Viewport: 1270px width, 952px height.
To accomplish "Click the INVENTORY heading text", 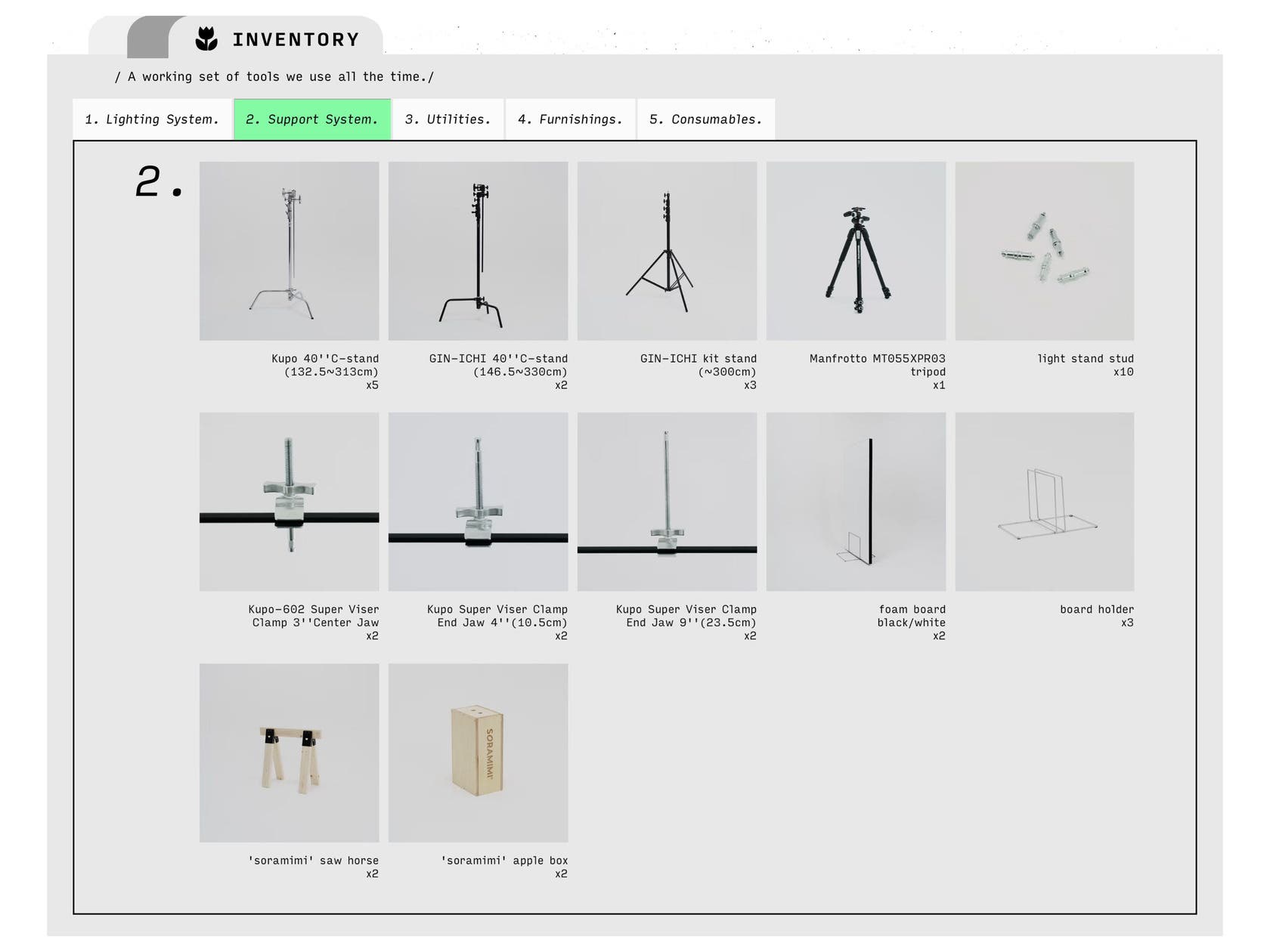I will [x=296, y=39].
